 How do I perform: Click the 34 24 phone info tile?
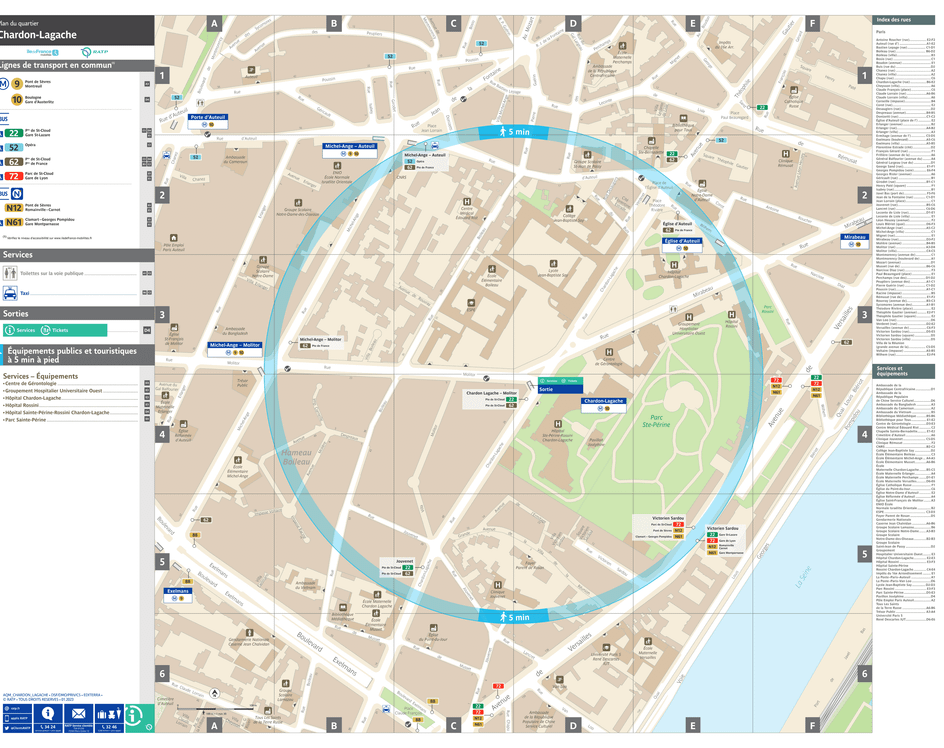[47, 716]
